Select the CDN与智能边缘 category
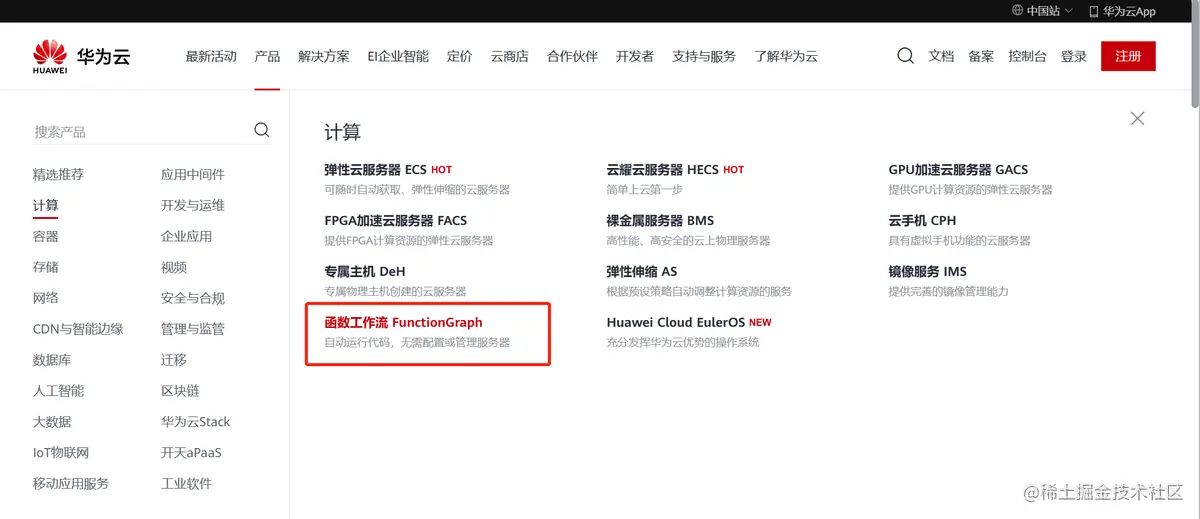Image resolution: width=1200 pixels, height=519 pixels. click(x=78, y=329)
